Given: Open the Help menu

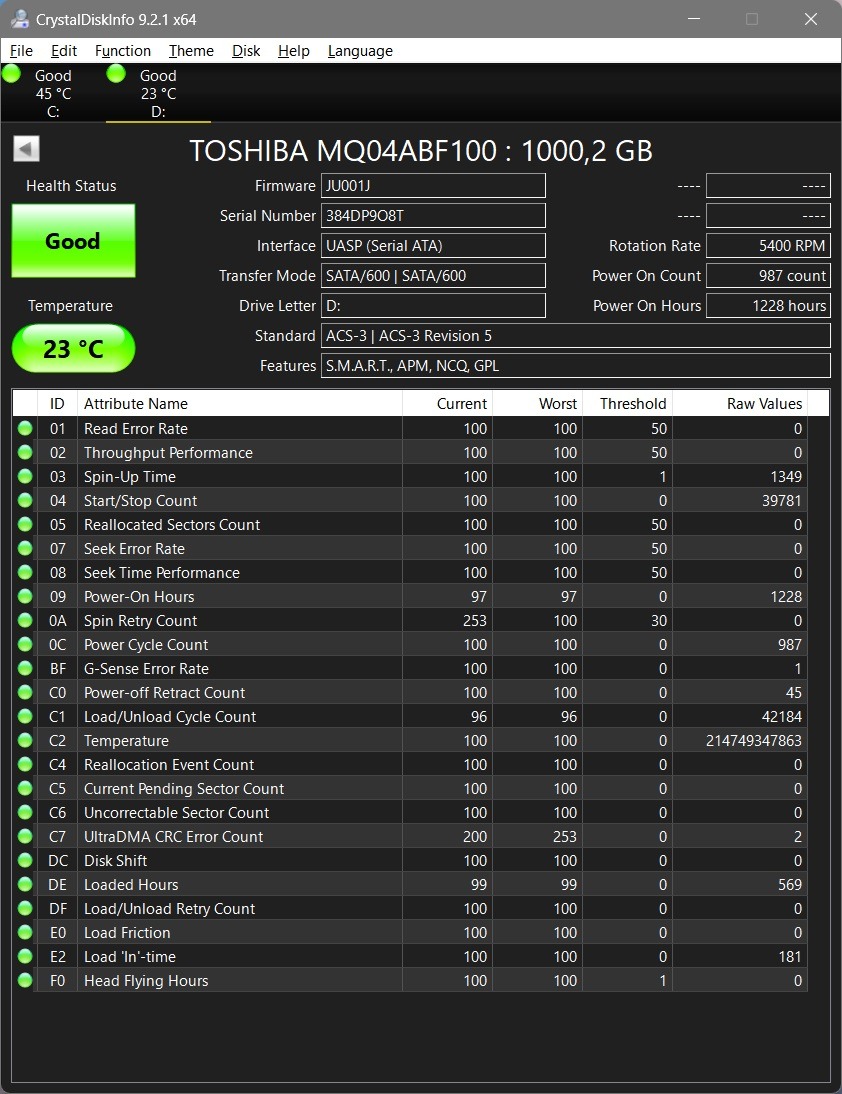Looking at the screenshot, I should [x=294, y=51].
